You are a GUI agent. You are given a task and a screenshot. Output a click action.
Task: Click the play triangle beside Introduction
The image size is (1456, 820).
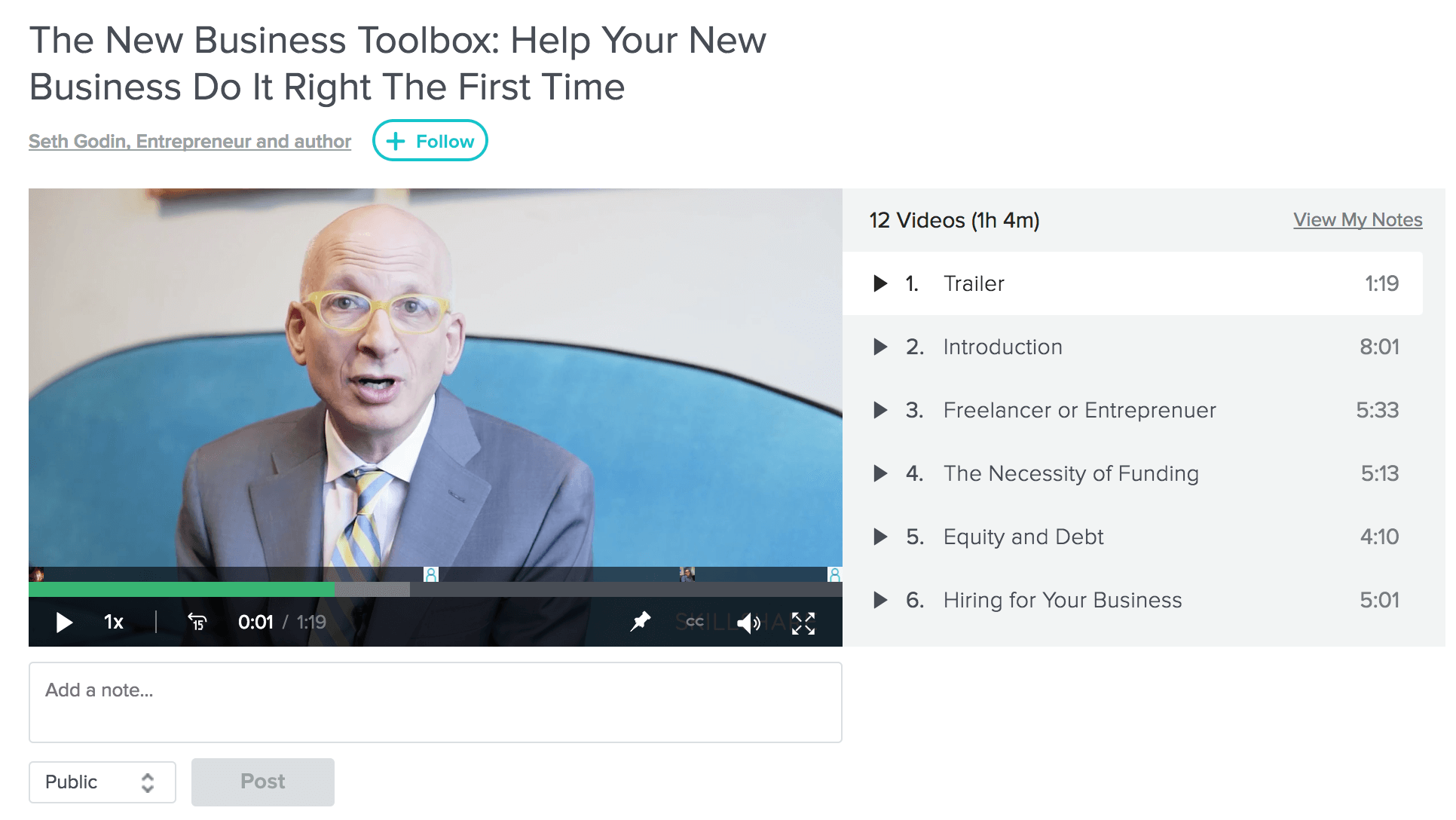[879, 347]
